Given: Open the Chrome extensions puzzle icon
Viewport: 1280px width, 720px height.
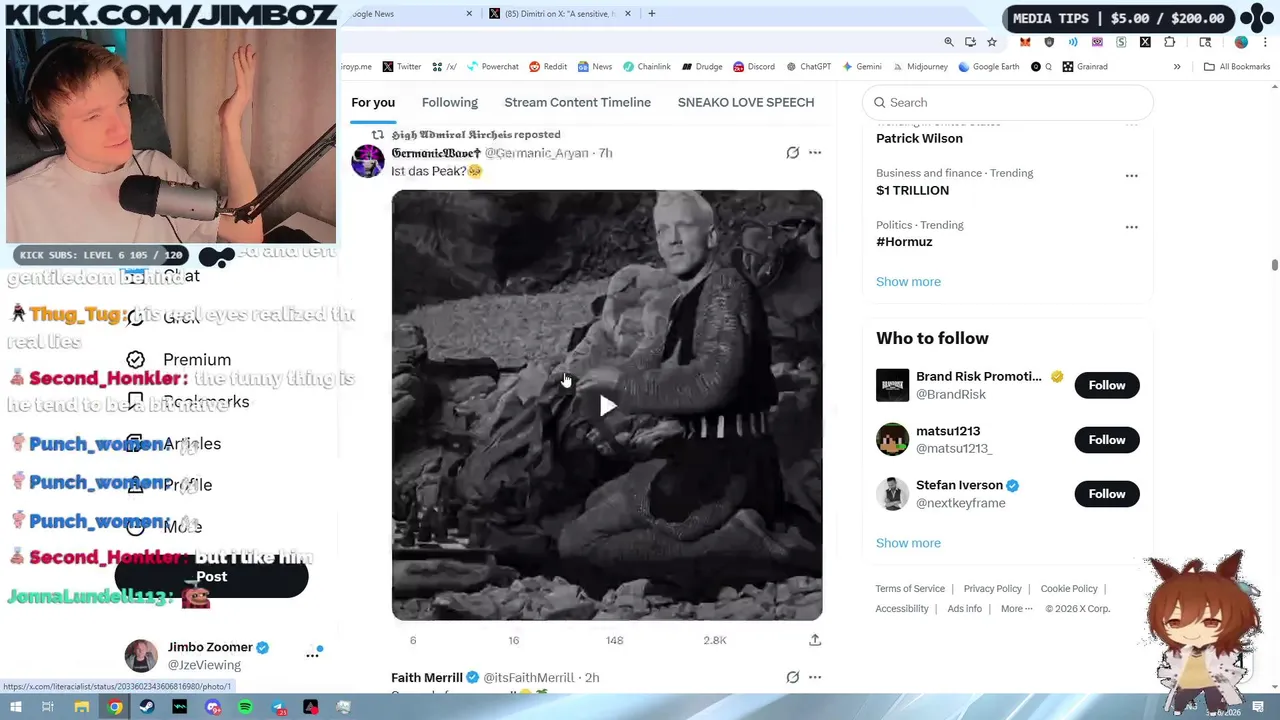Looking at the screenshot, I should click(x=1169, y=42).
